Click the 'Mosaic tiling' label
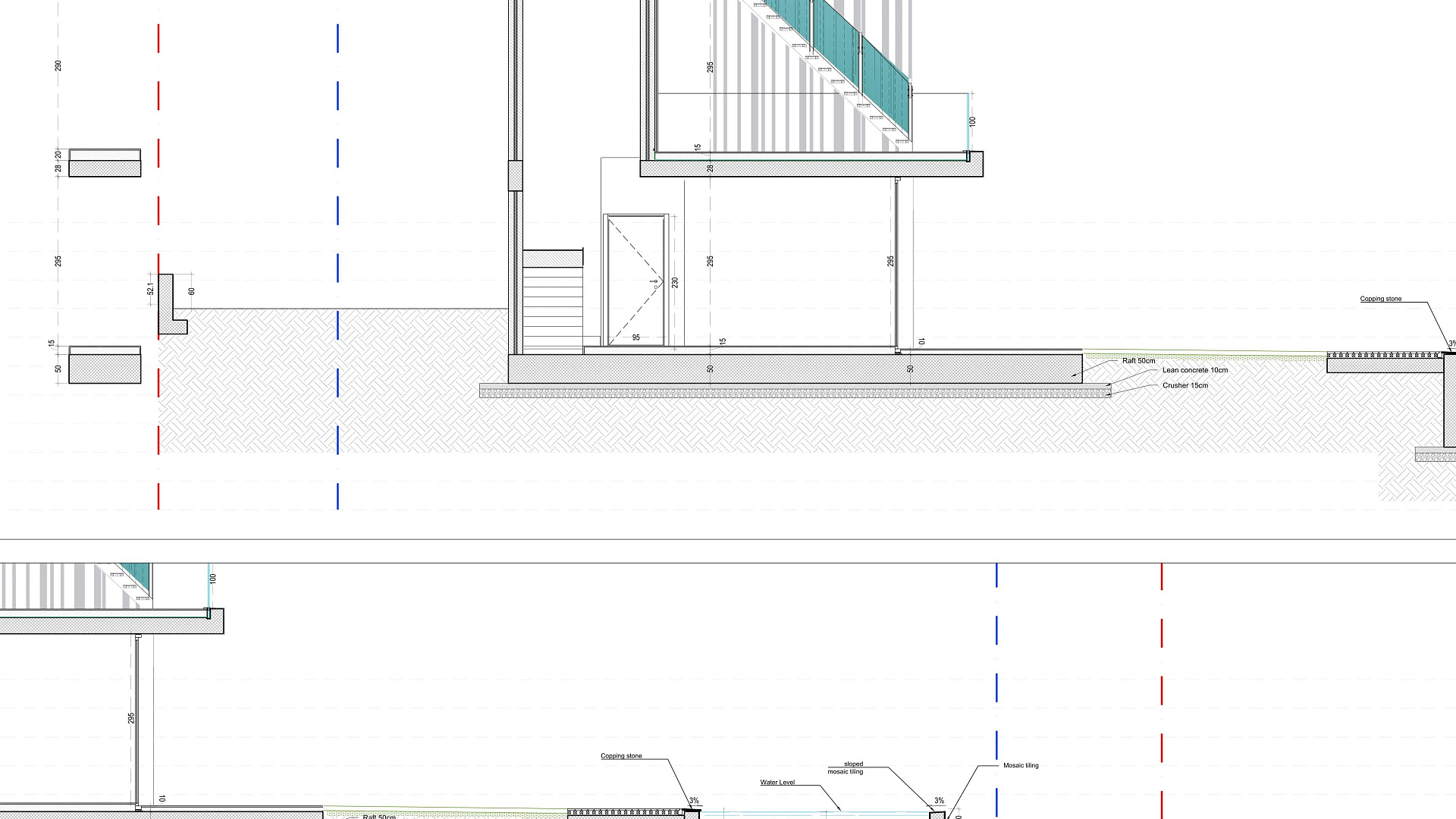 (1021, 766)
